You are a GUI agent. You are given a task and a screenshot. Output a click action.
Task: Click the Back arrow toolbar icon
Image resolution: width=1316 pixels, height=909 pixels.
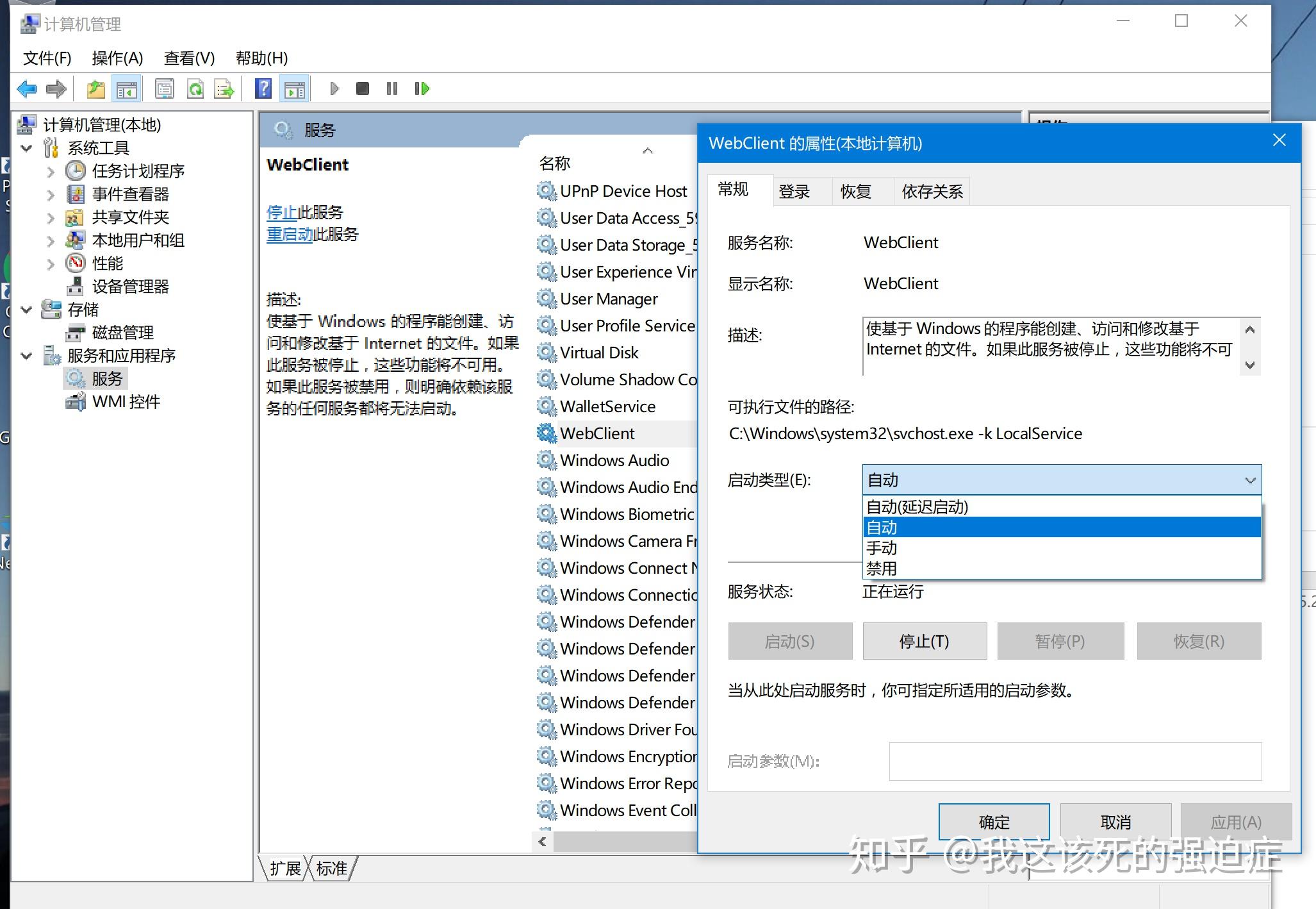pos(27,88)
